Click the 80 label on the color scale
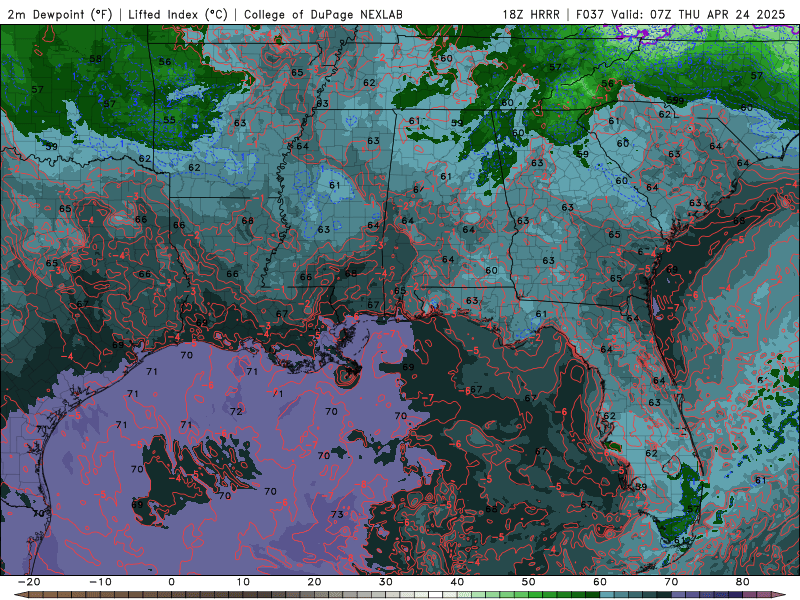Image resolution: width=800 pixels, height=600 pixels. [743, 582]
